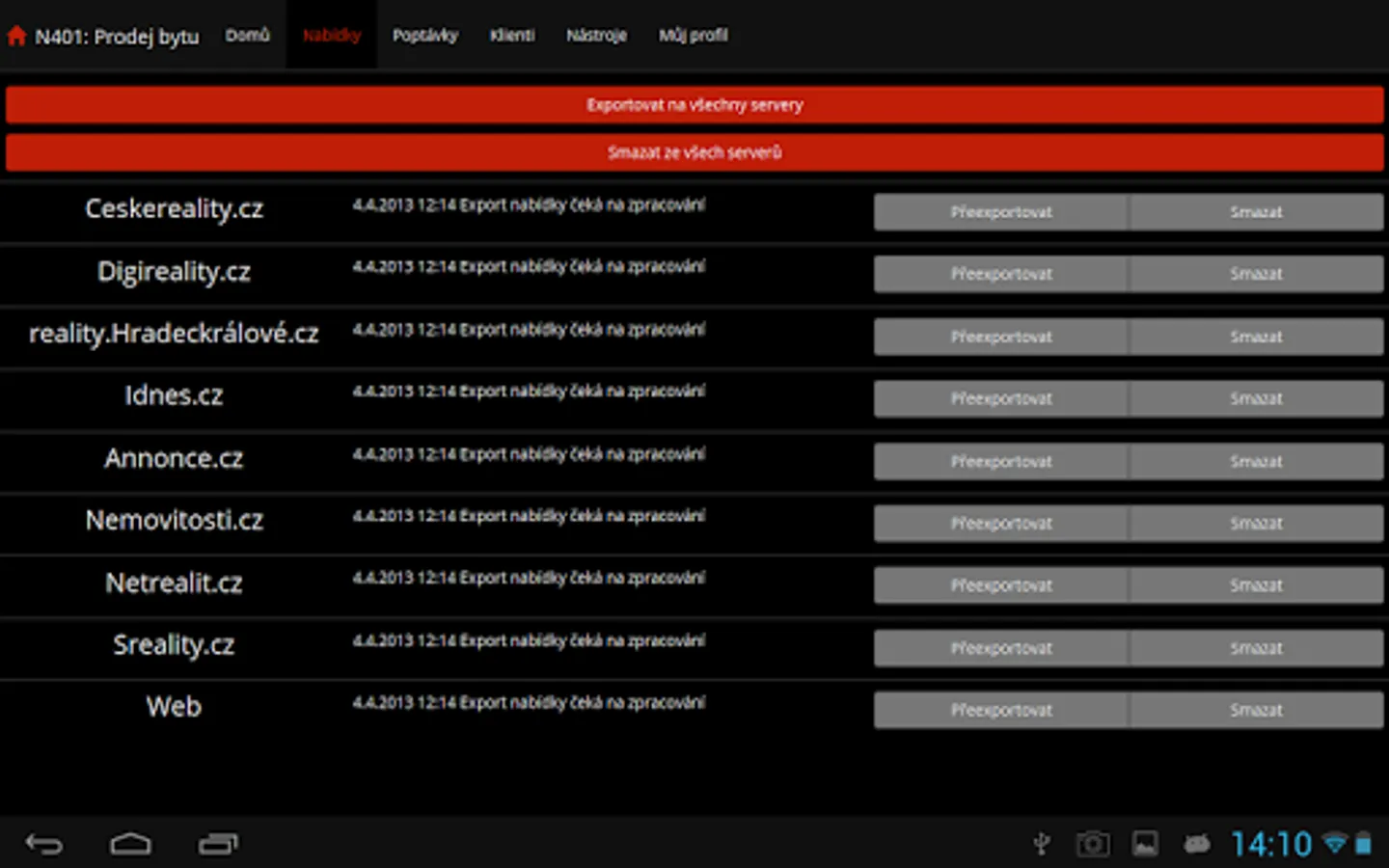The width and height of the screenshot is (1389, 868).
Task: Re-export the offer to Annonce.cz
Action: [1001, 461]
